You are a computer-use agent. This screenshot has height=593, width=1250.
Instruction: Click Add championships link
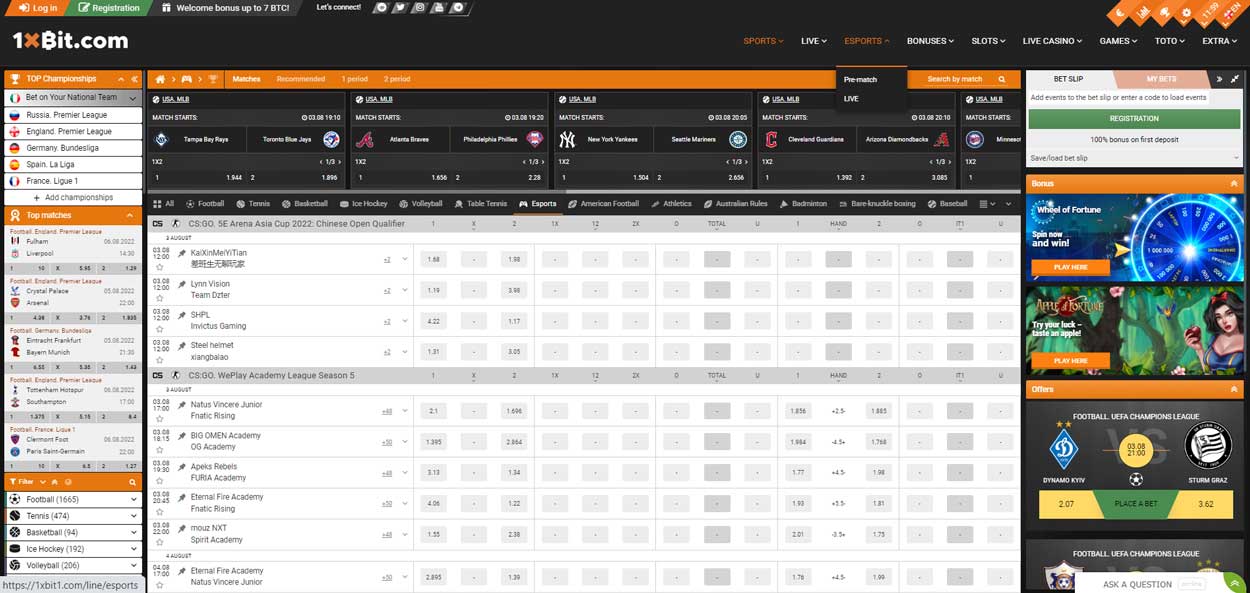(x=73, y=198)
